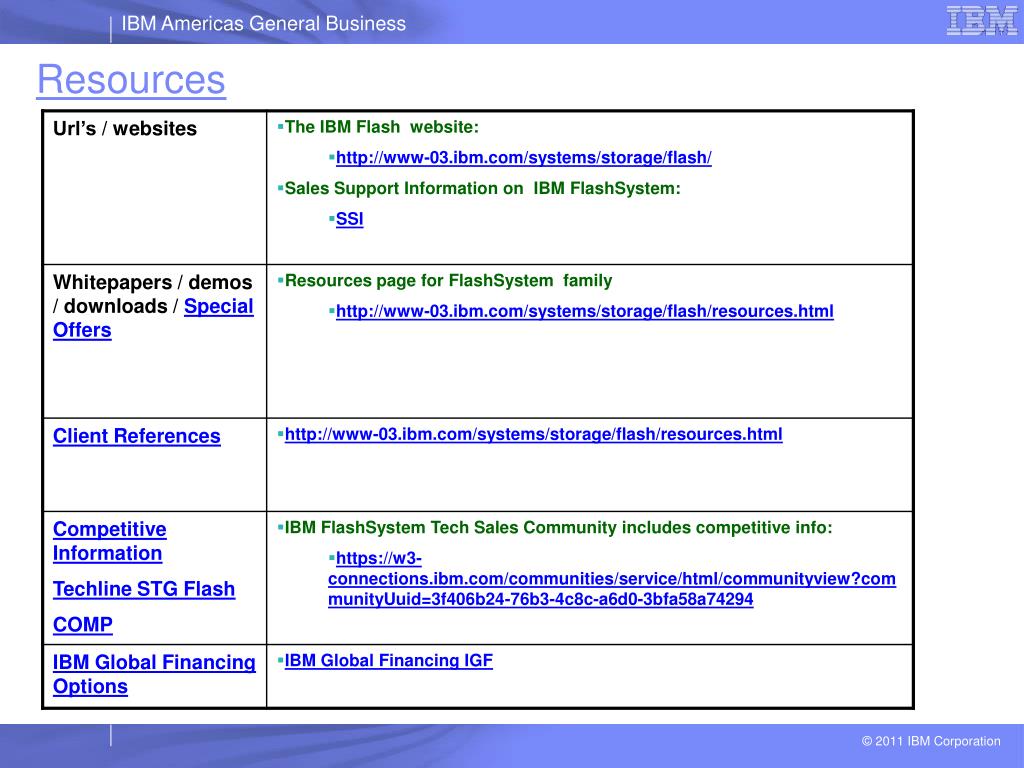Click "Sales Support Information on IBM FlashSystem:" text
Screen dimensions: 1024x768
pyautogui.click(x=483, y=188)
